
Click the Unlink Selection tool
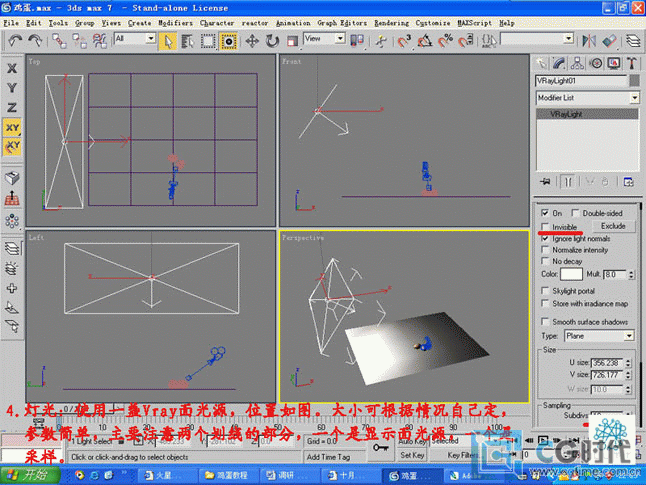pyautogui.click(x=79, y=41)
